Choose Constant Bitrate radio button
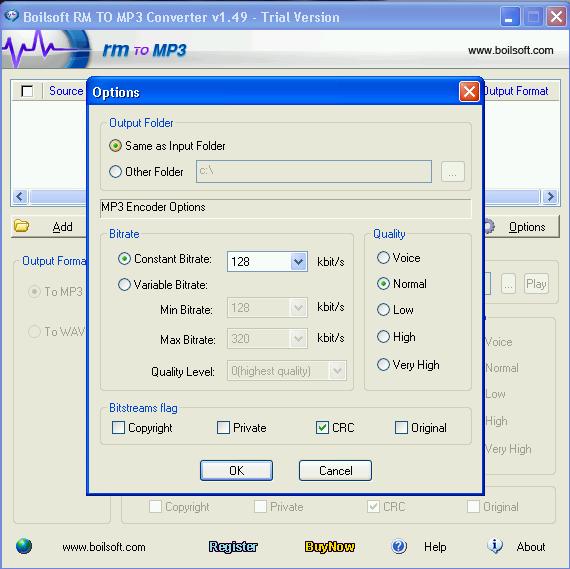 pyautogui.click(x=124, y=259)
